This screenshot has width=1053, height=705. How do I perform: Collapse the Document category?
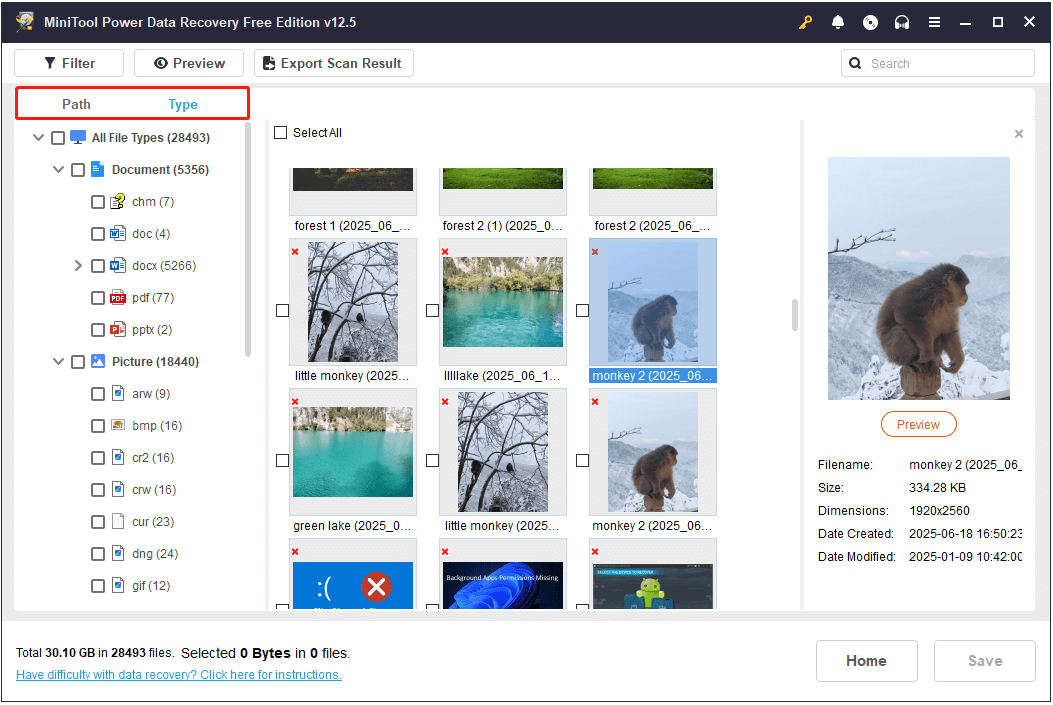pos(58,170)
